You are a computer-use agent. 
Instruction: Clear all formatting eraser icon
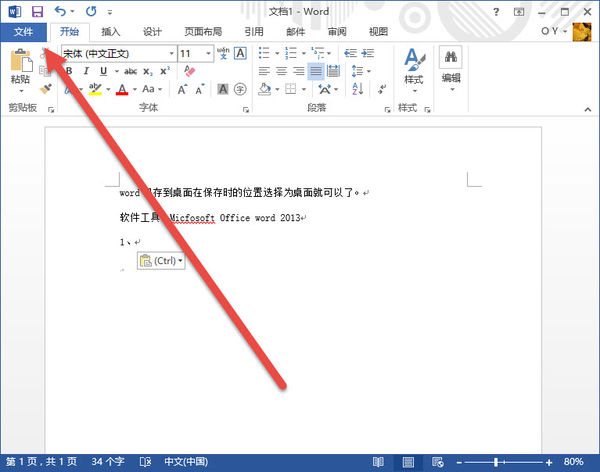[189, 71]
